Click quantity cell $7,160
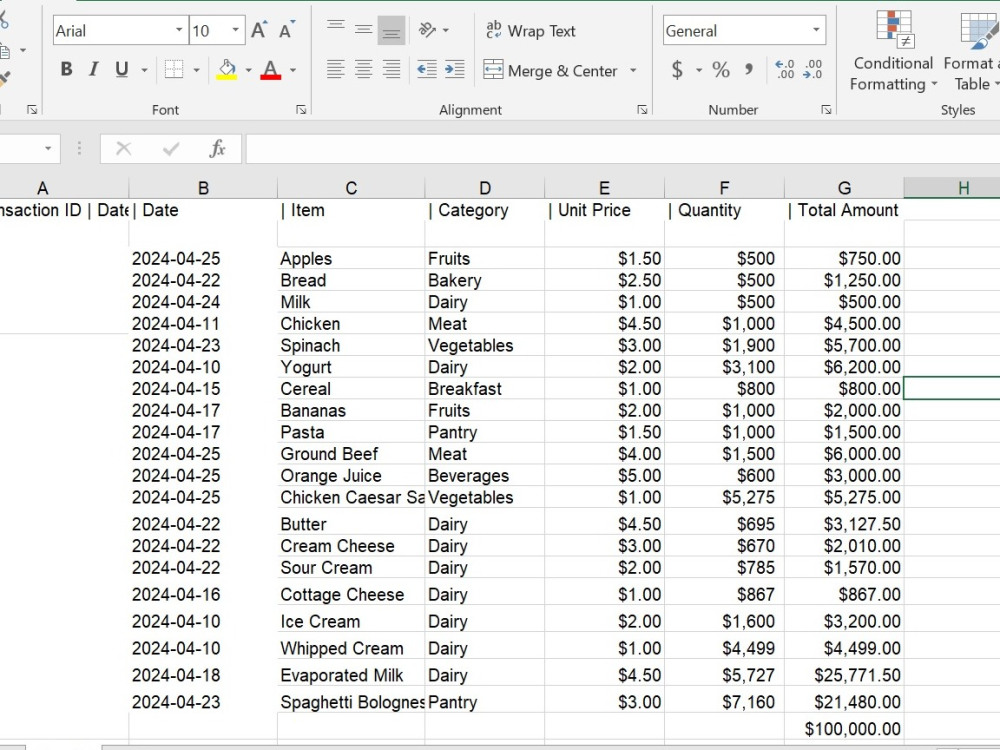The height and width of the screenshot is (750, 1000). (x=724, y=702)
